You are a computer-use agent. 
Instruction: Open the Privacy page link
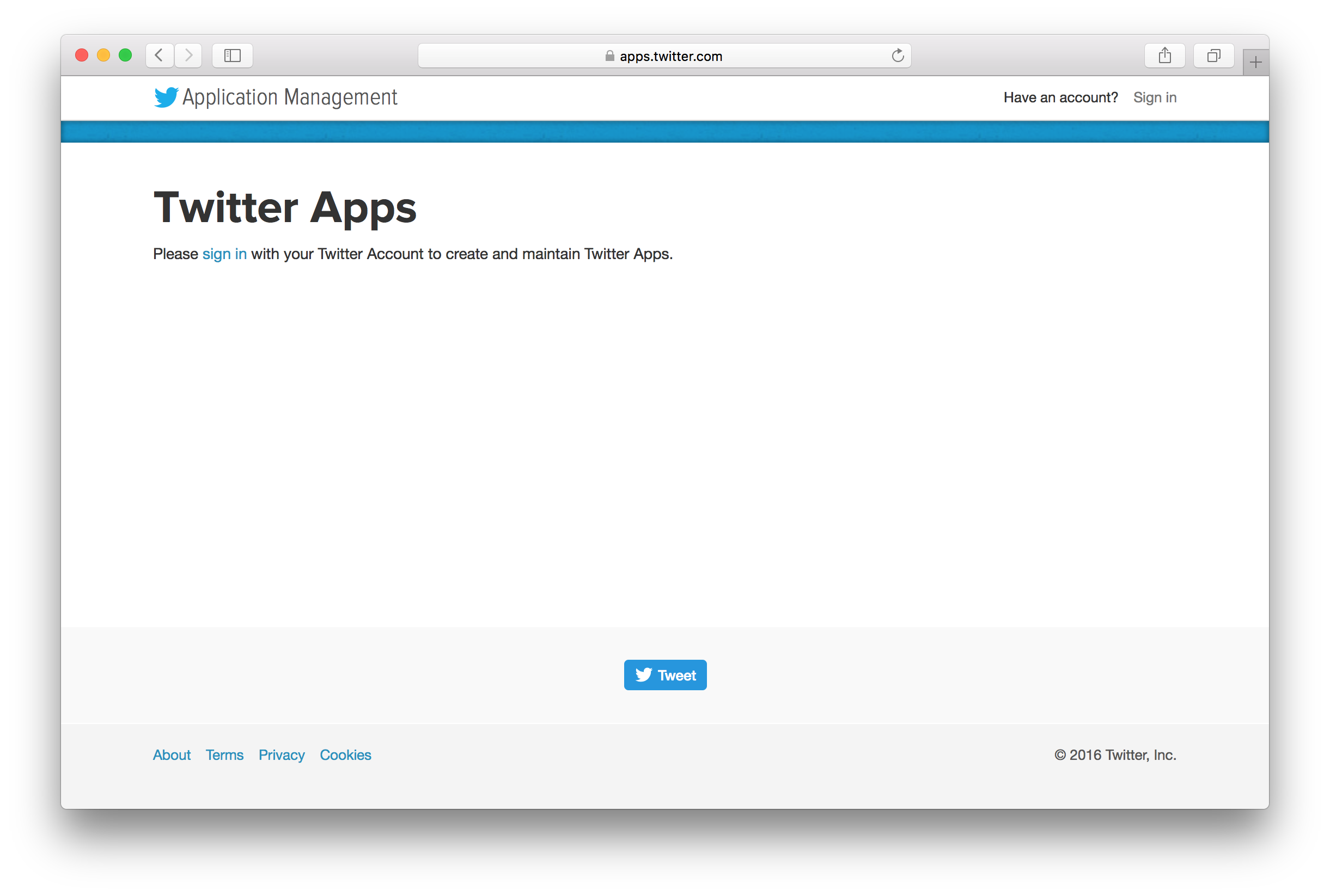(282, 755)
